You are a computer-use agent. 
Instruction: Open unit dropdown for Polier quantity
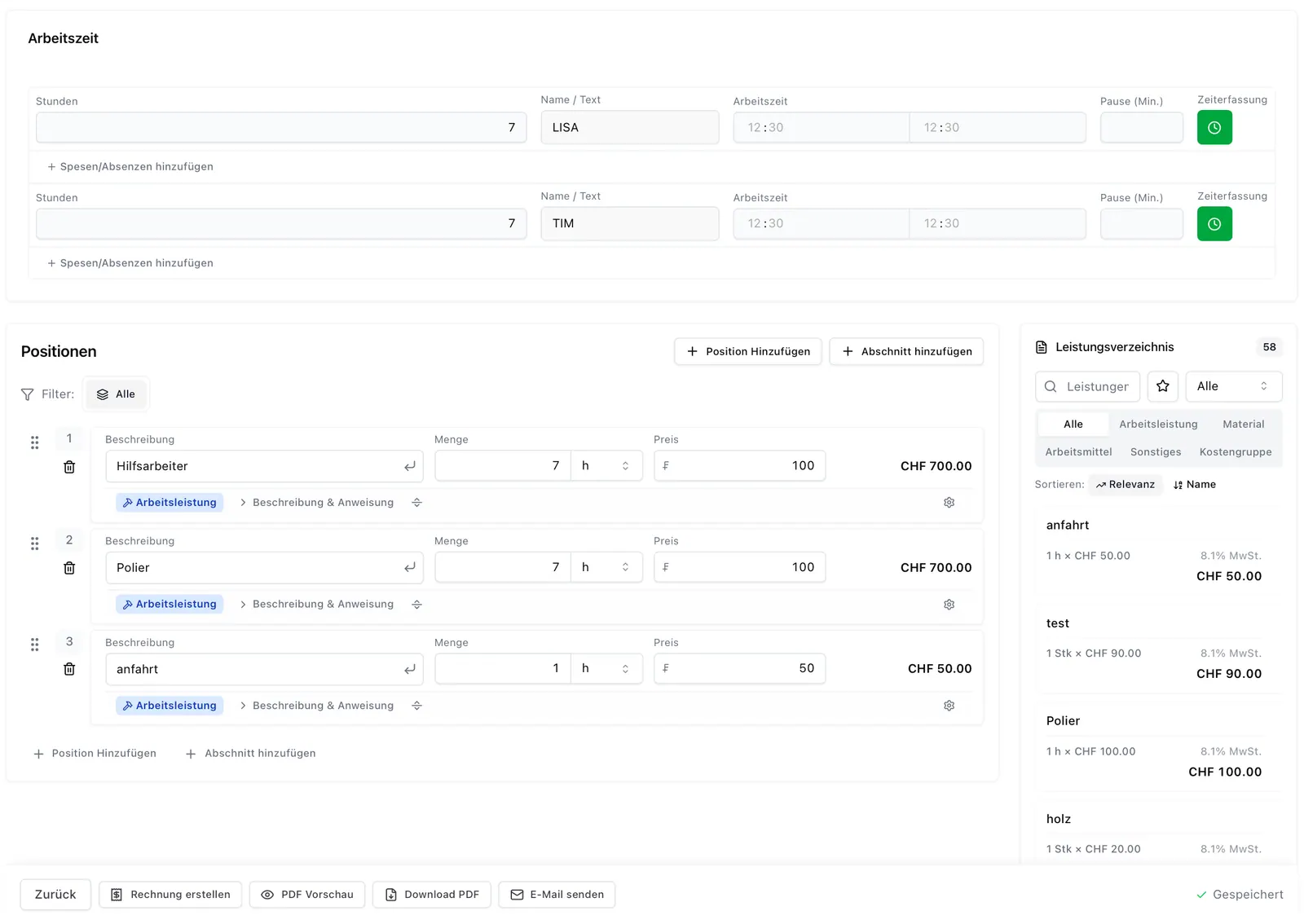(x=606, y=567)
